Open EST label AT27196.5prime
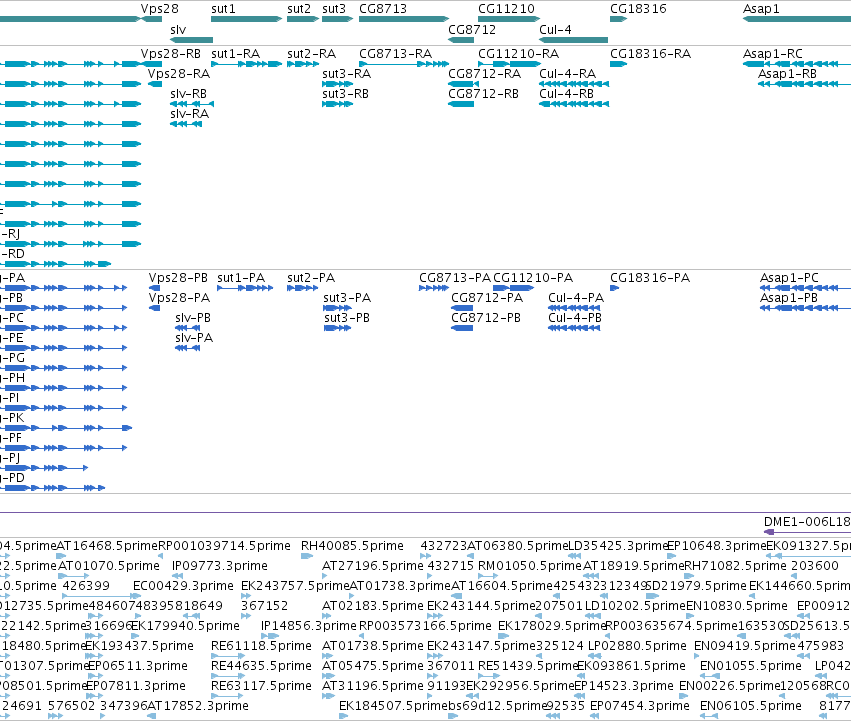The image size is (851, 721). [373, 566]
